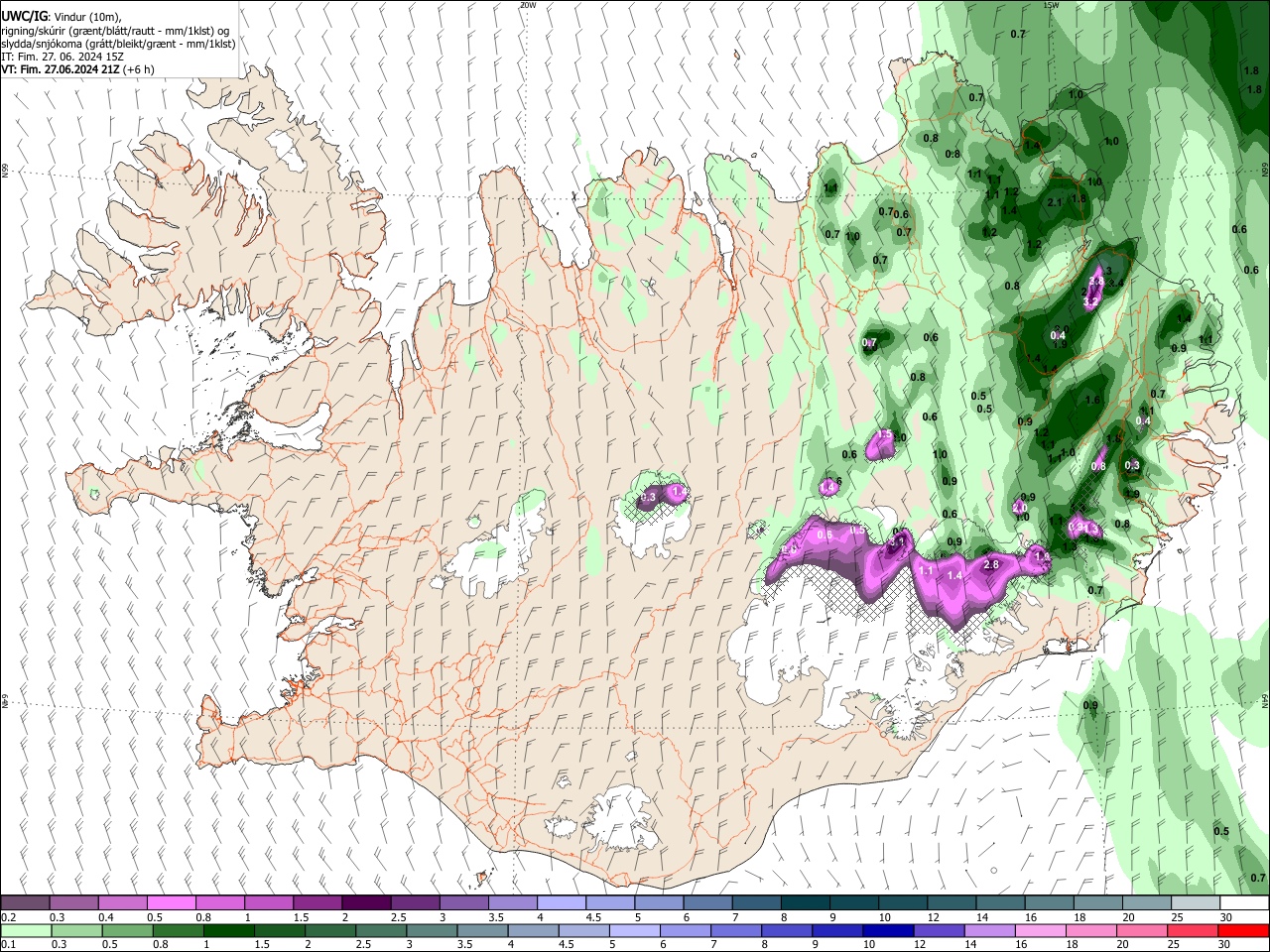Pick the white 30 mm snow legend swatch

click(1243, 903)
